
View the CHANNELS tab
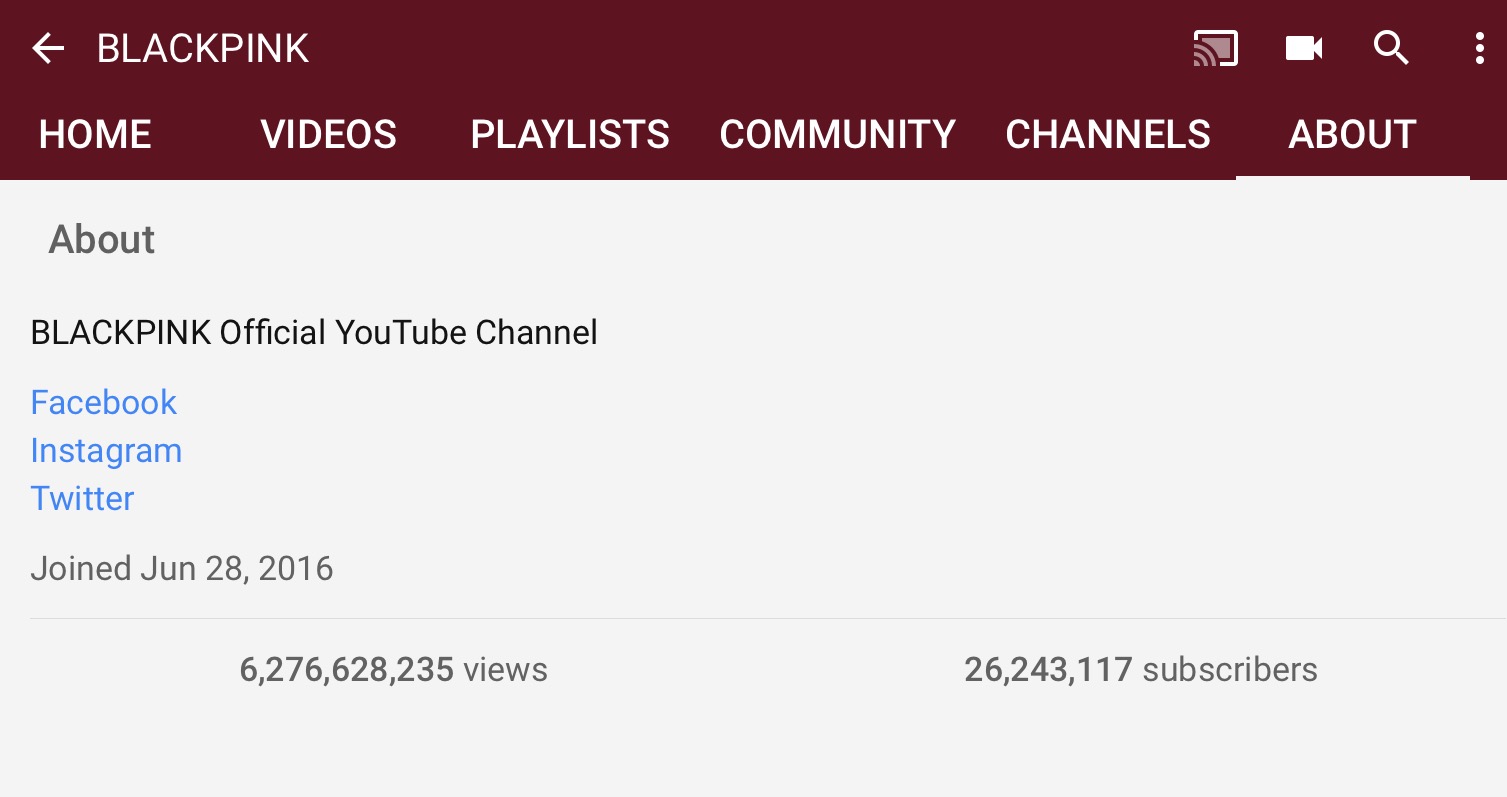tap(1108, 135)
